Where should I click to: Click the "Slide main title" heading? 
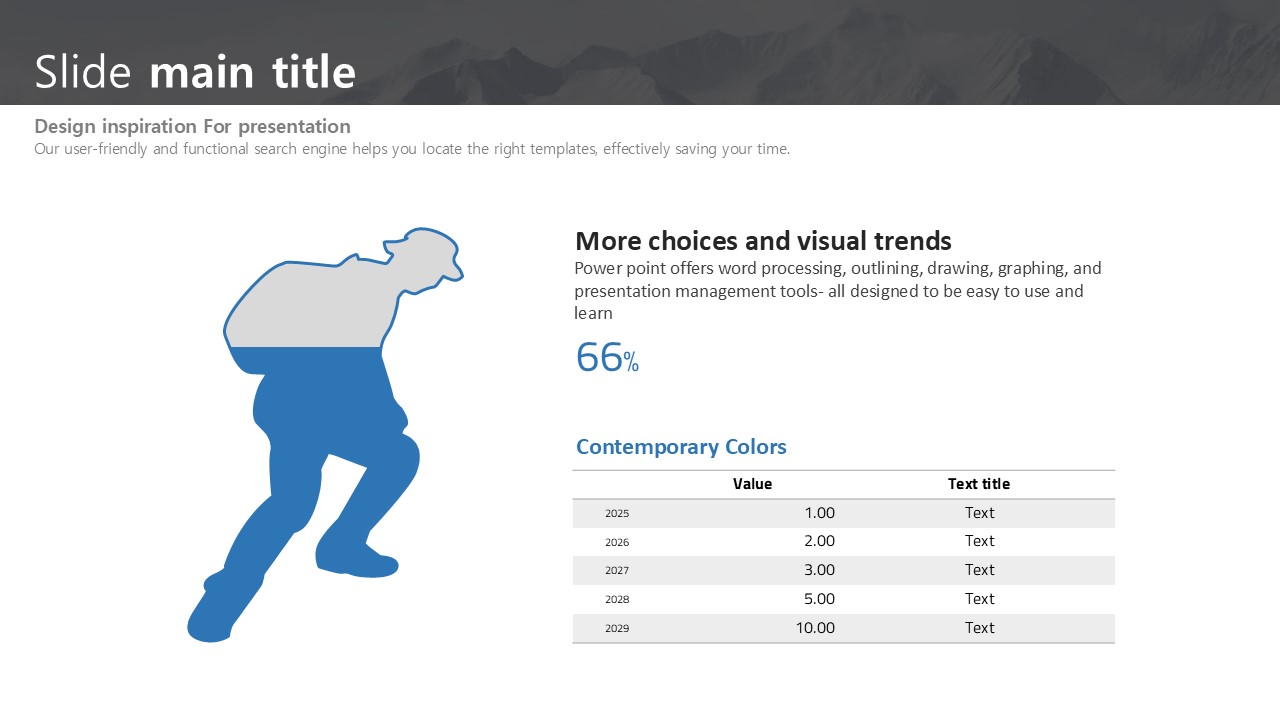pyautogui.click(x=195, y=73)
